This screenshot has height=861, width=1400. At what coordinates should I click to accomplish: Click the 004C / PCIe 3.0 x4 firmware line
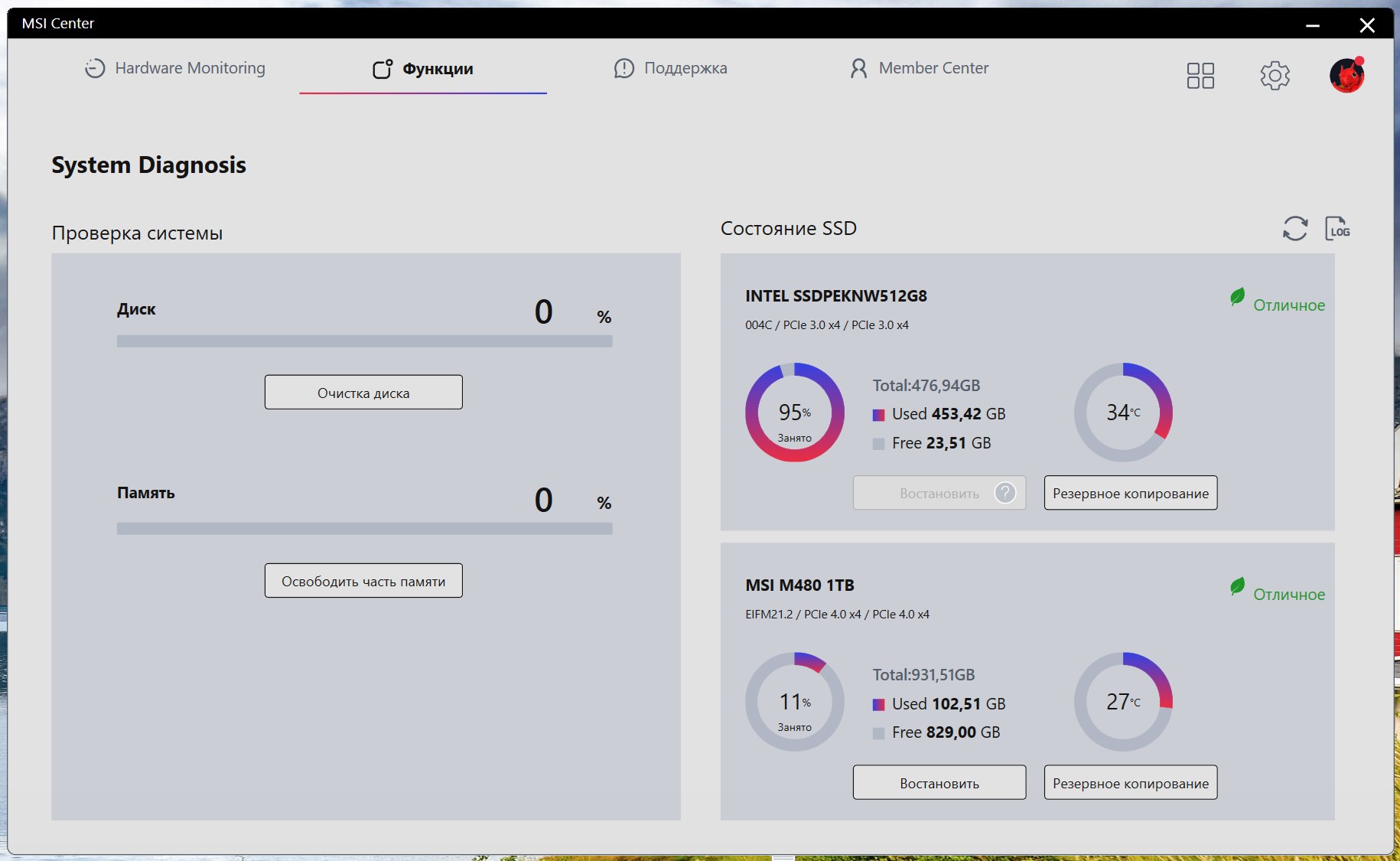pyautogui.click(x=827, y=325)
